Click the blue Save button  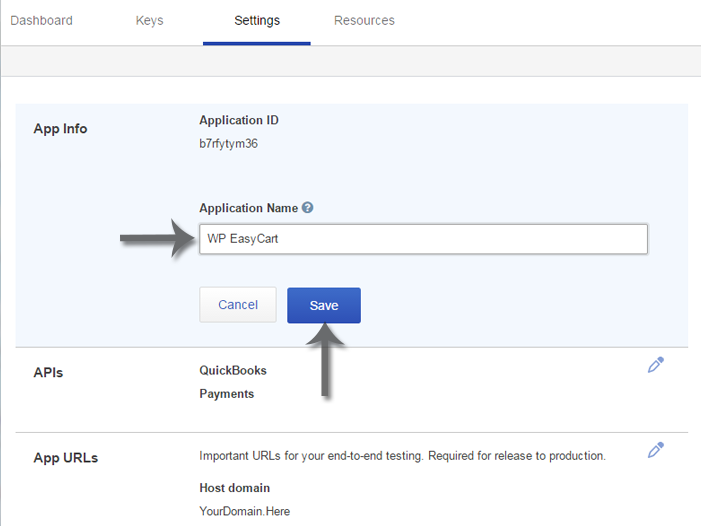point(323,306)
